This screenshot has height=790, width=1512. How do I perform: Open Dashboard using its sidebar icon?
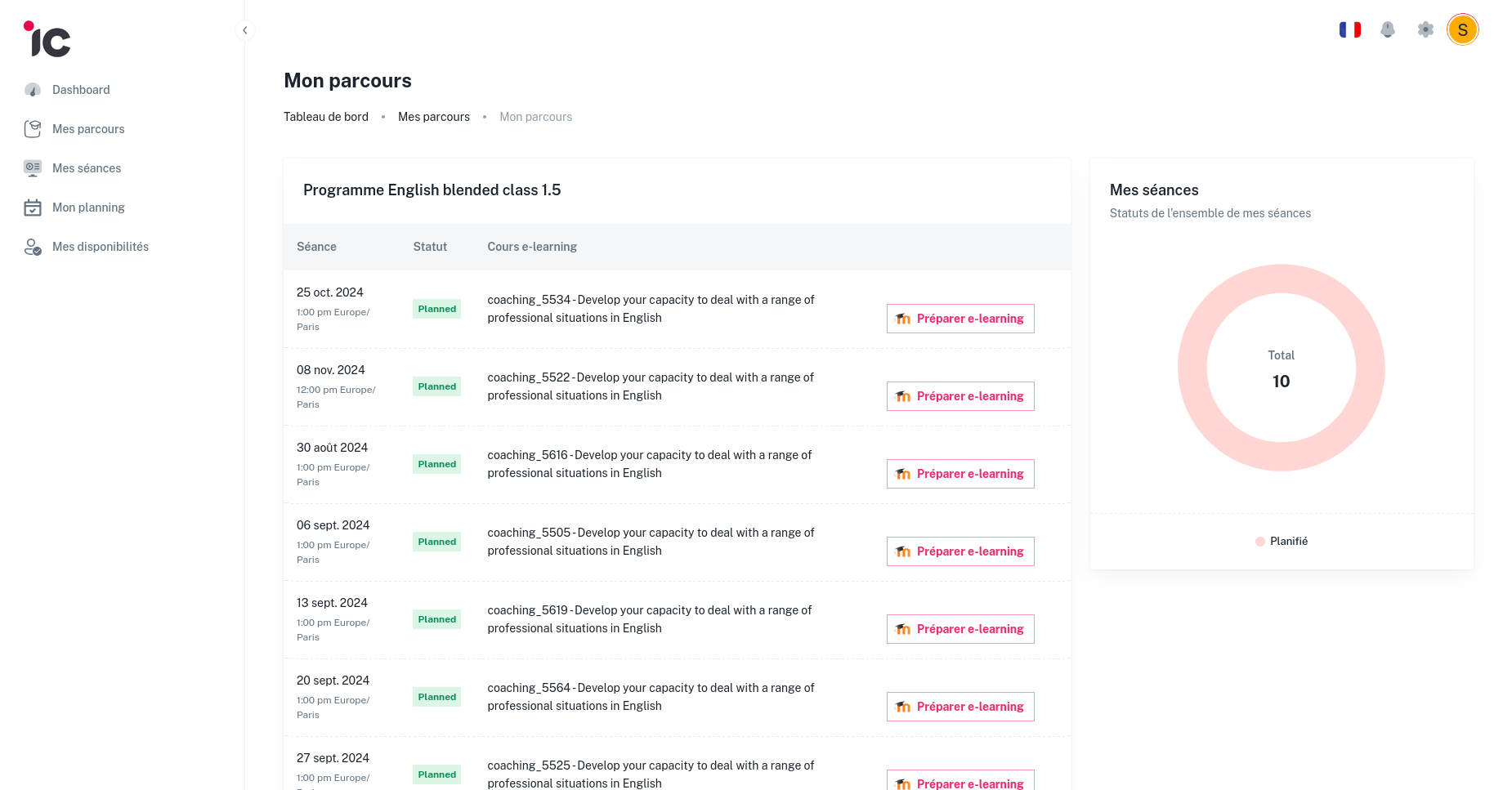tap(33, 90)
